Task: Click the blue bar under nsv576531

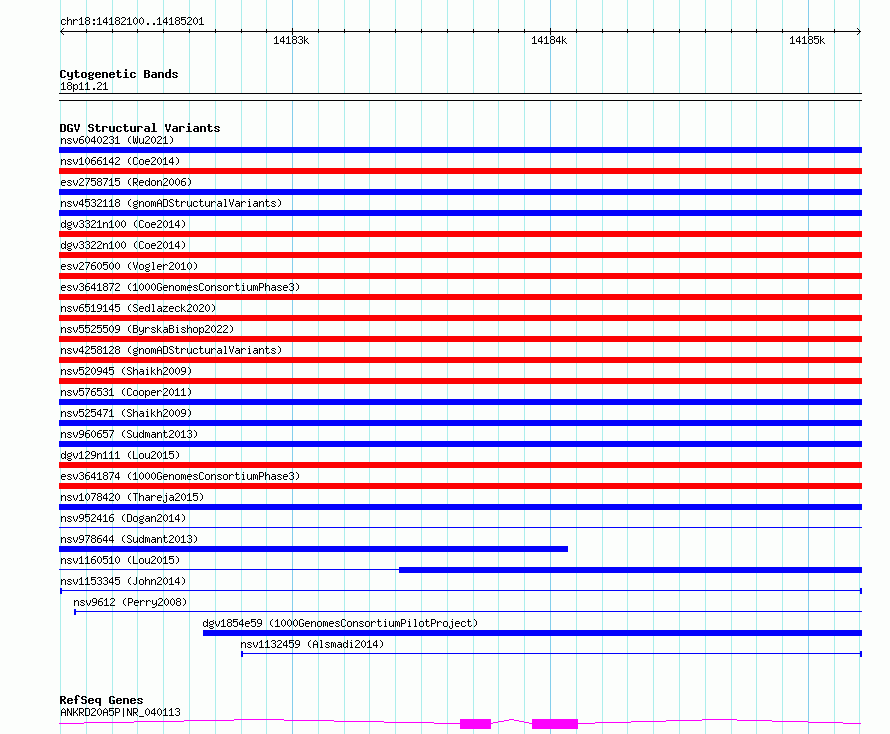Action: pos(460,402)
